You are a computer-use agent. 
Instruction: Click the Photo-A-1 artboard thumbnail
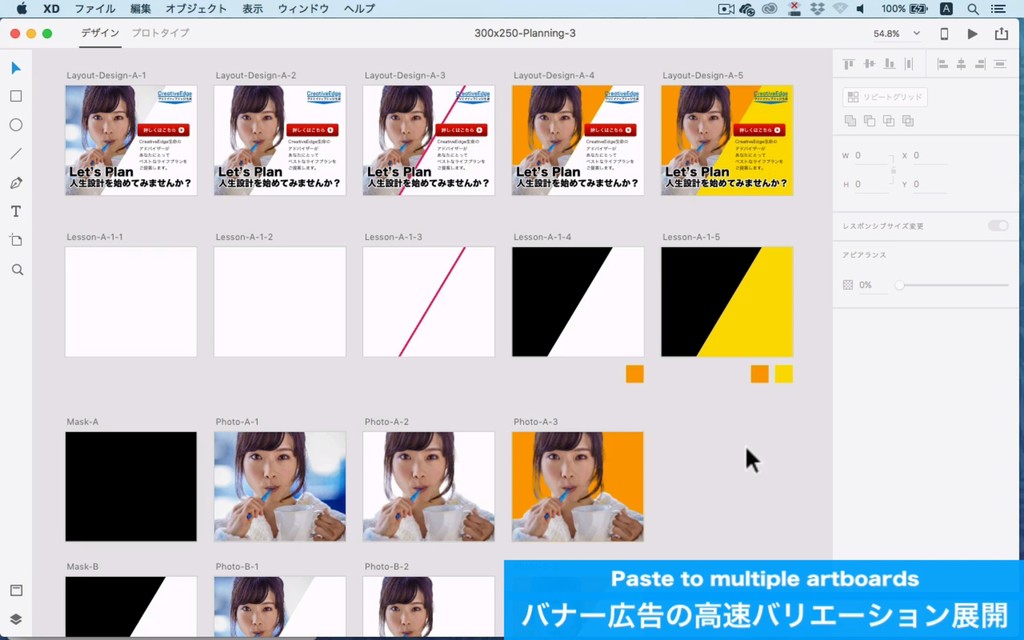point(280,486)
